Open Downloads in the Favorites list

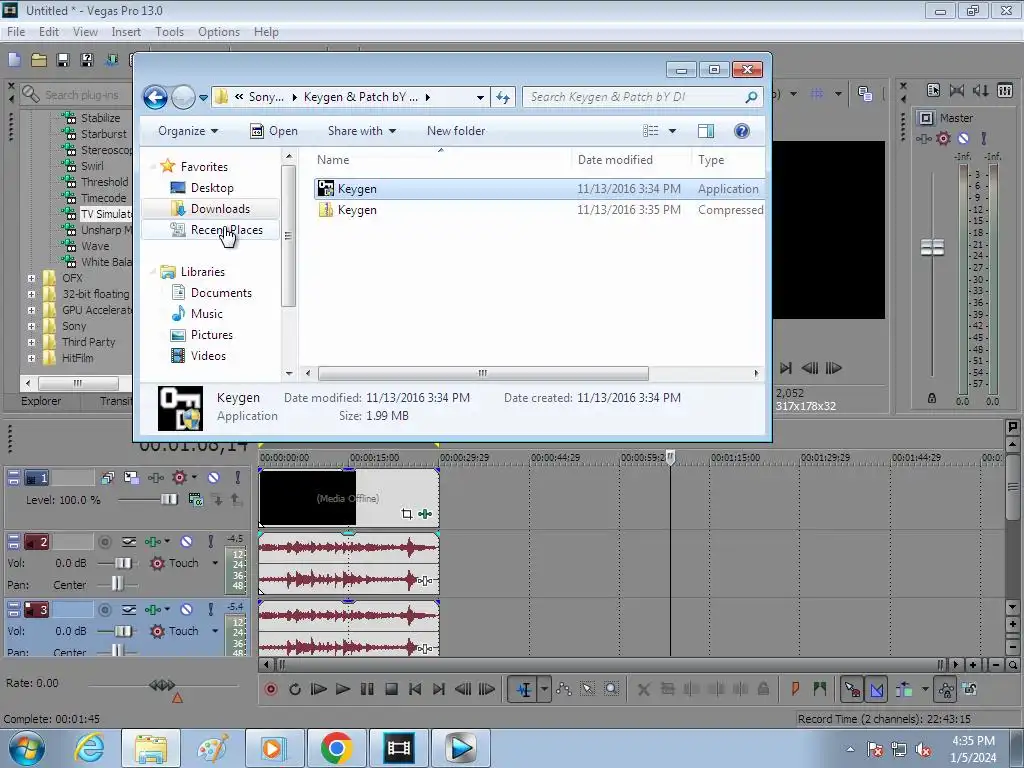pos(220,208)
